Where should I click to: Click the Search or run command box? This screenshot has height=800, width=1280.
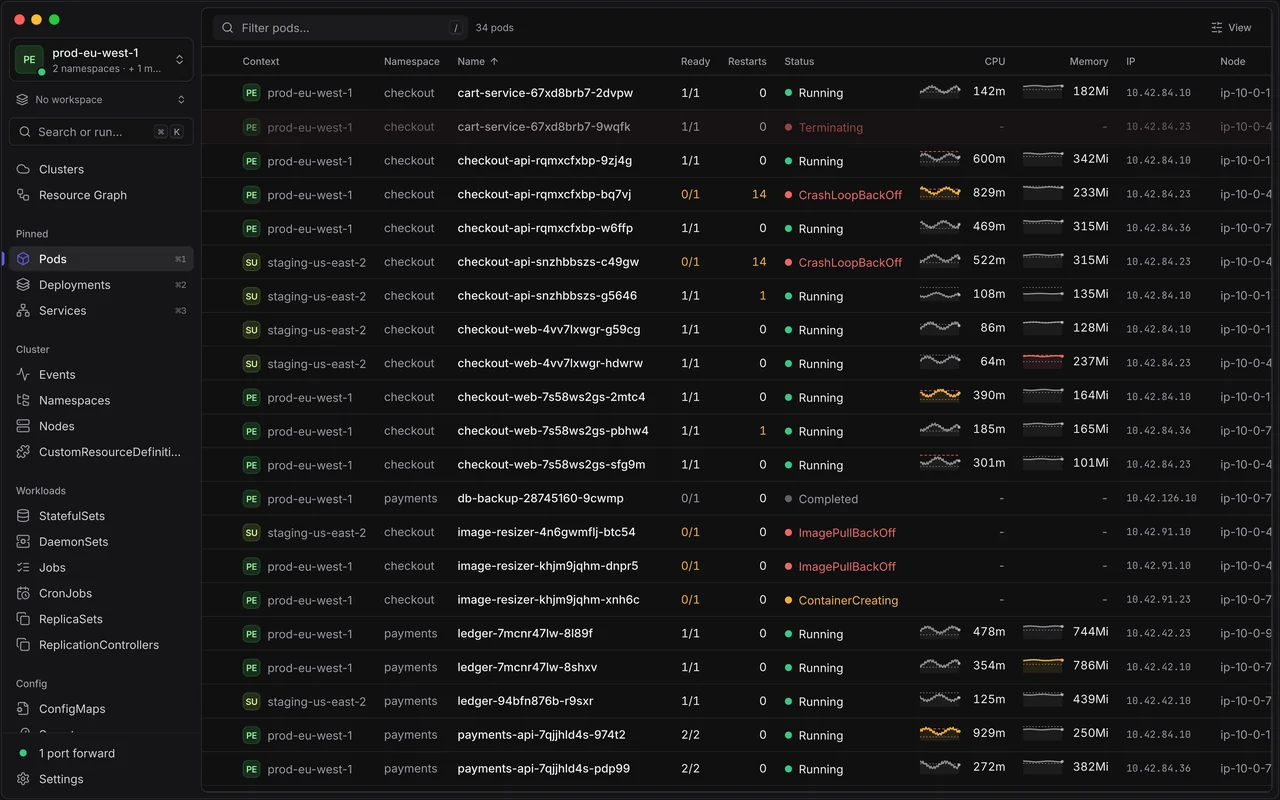(x=101, y=132)
